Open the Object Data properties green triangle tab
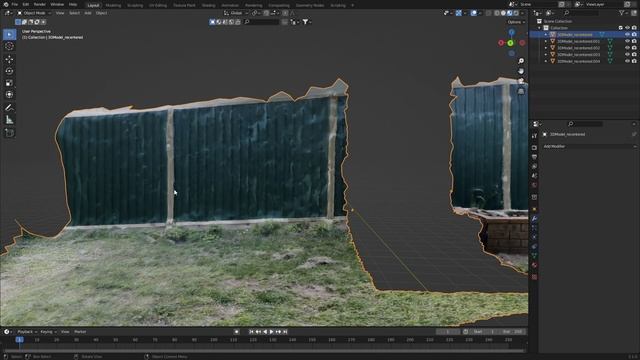640x360 pixels. coord(534,256)
